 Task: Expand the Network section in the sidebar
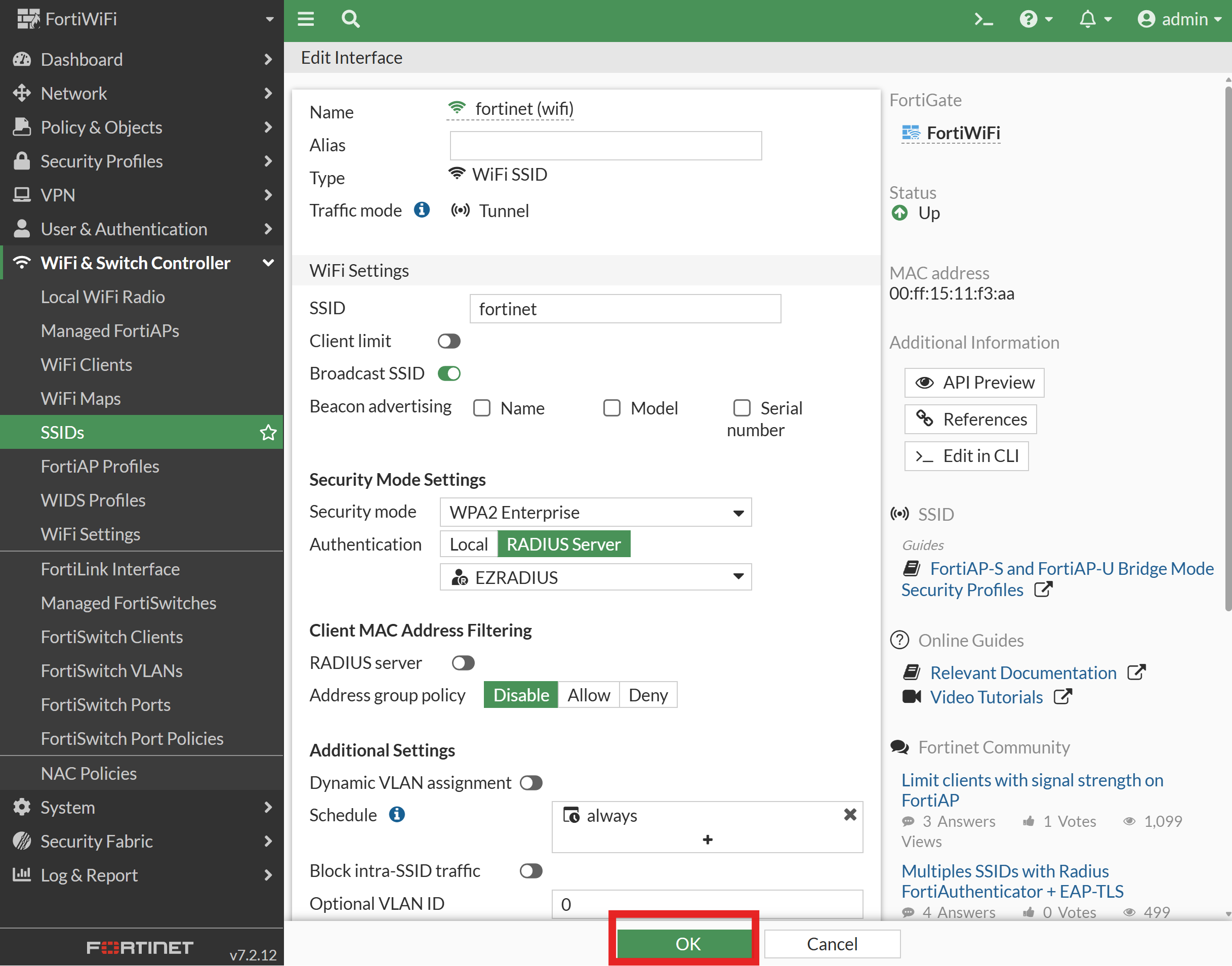tap(73, 93)
